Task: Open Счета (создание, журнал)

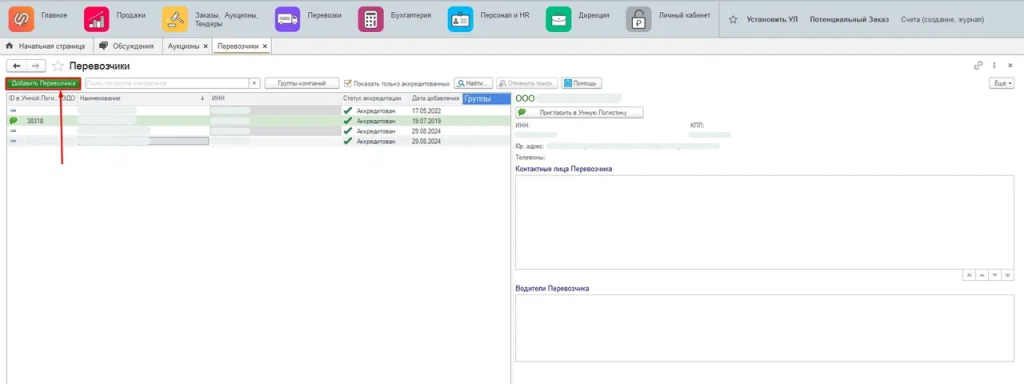Action: [942, 20]
